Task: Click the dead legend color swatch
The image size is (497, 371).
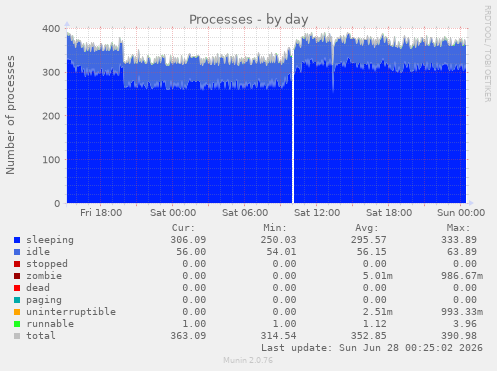Action: 17,288
